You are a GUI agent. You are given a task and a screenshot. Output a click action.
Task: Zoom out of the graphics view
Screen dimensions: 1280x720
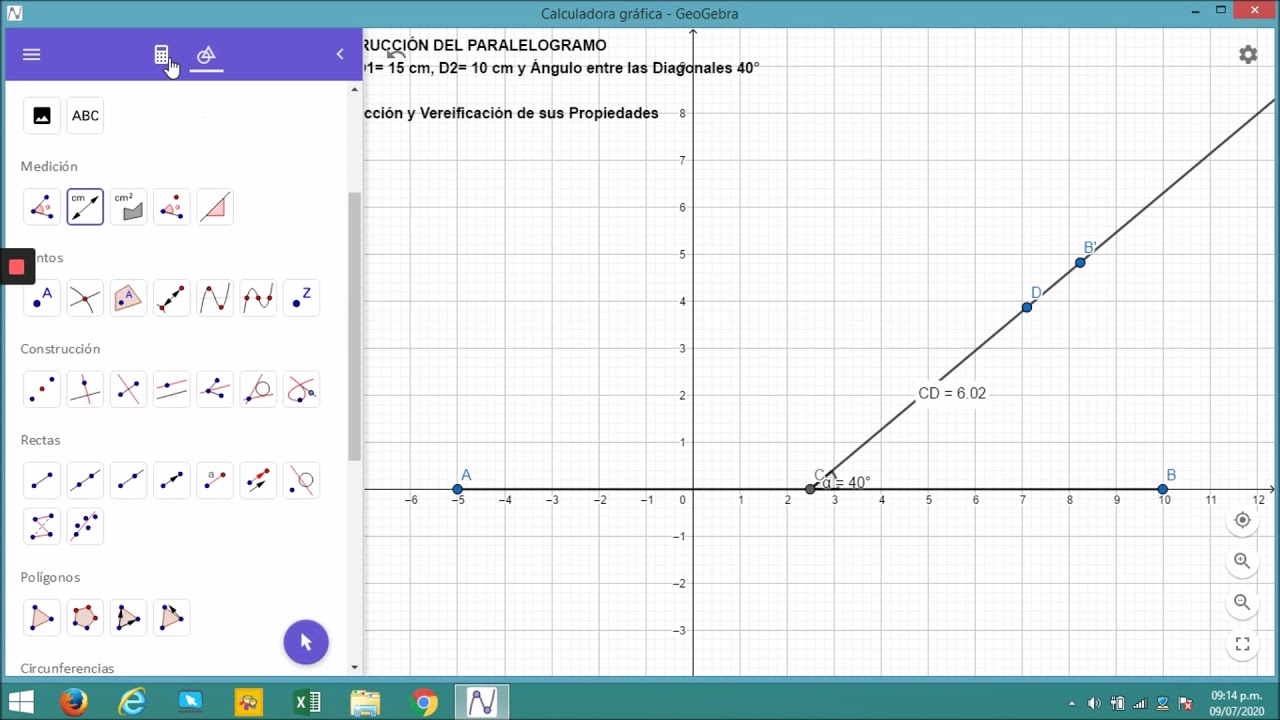coord(1242,602)
